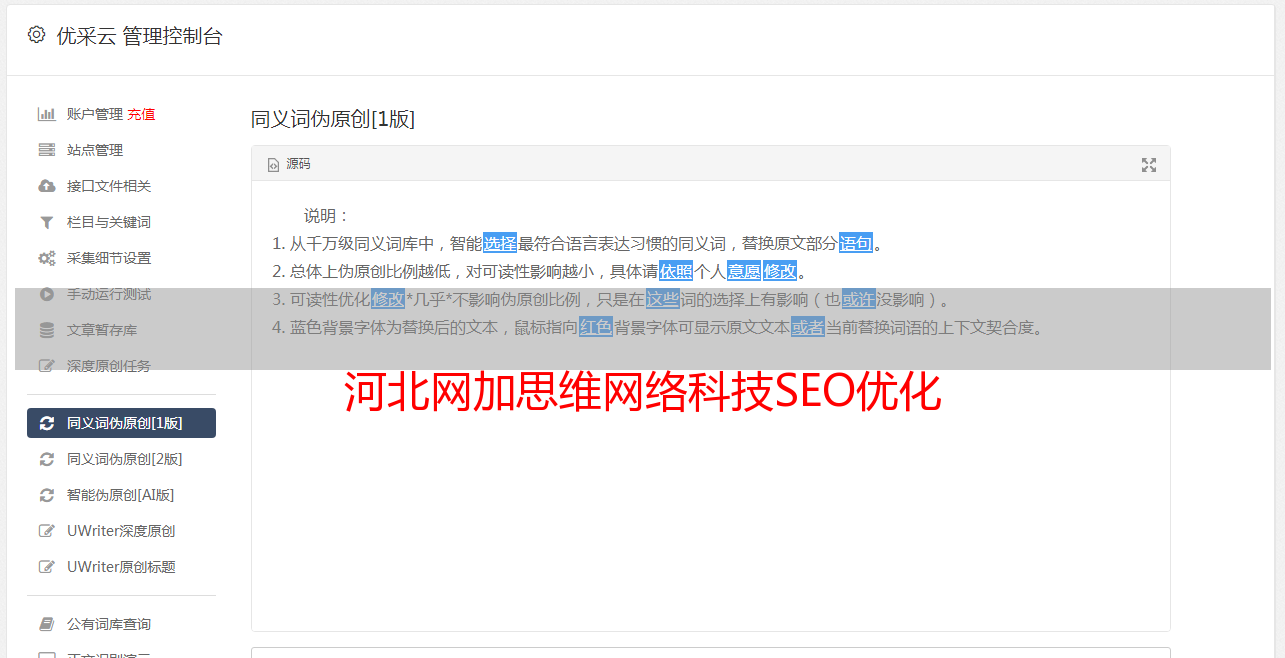Click highlighted word 依照 in line two
The height and width of the screenshot is (658, 1285).
click(x=676, y=271)
